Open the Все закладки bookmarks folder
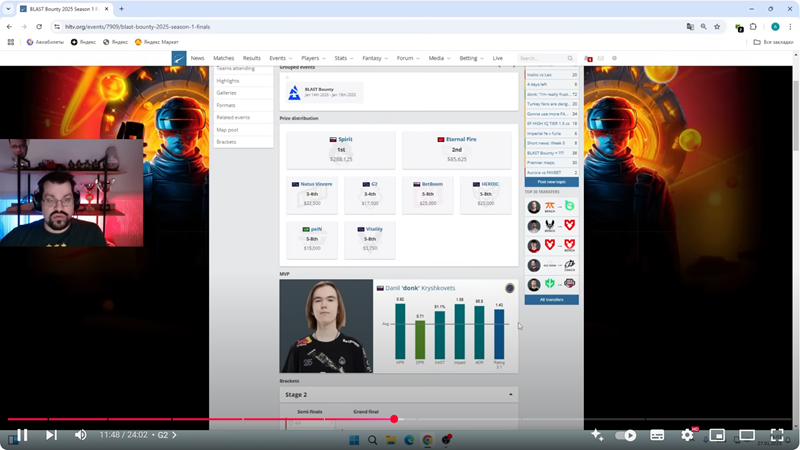 tap(773, 42)
